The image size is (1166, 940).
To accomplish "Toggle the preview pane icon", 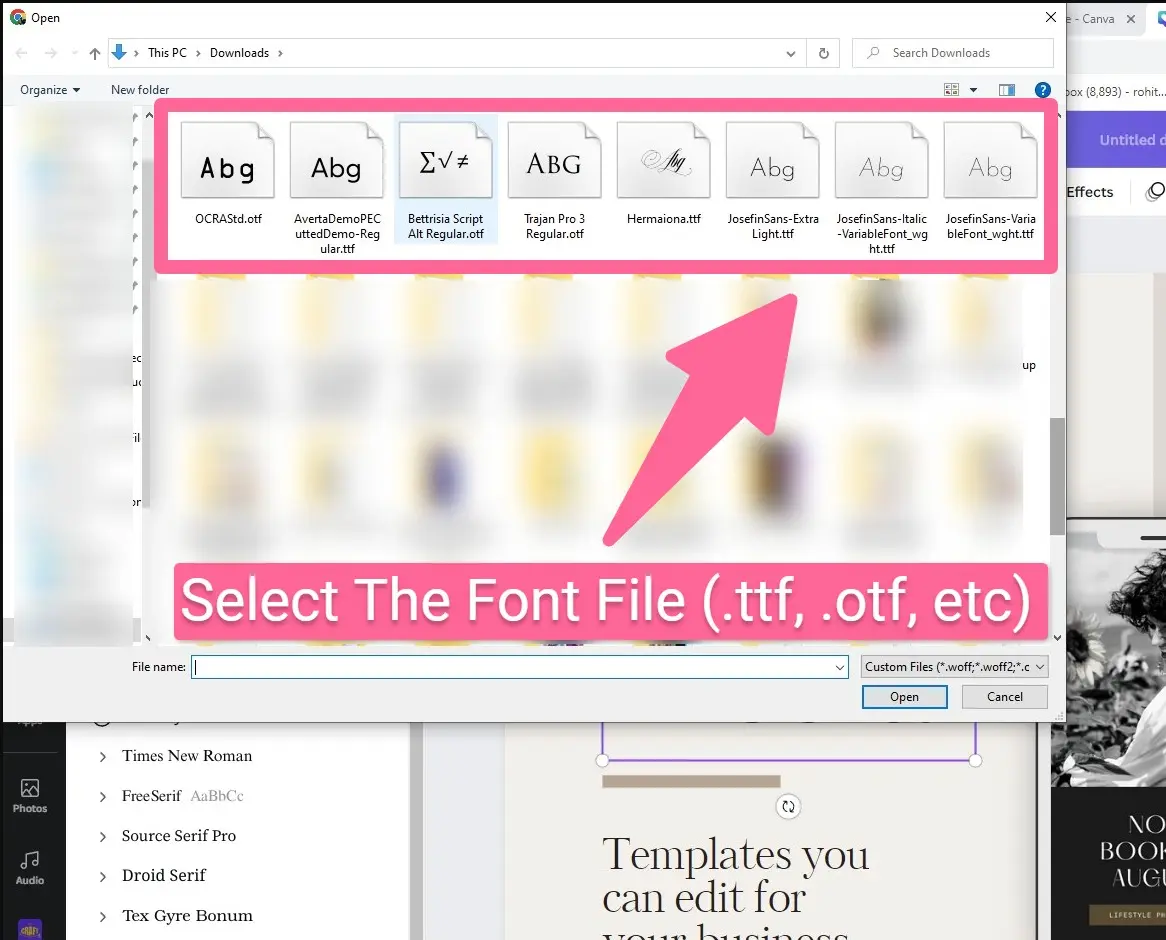I will tap(1007, 90).
